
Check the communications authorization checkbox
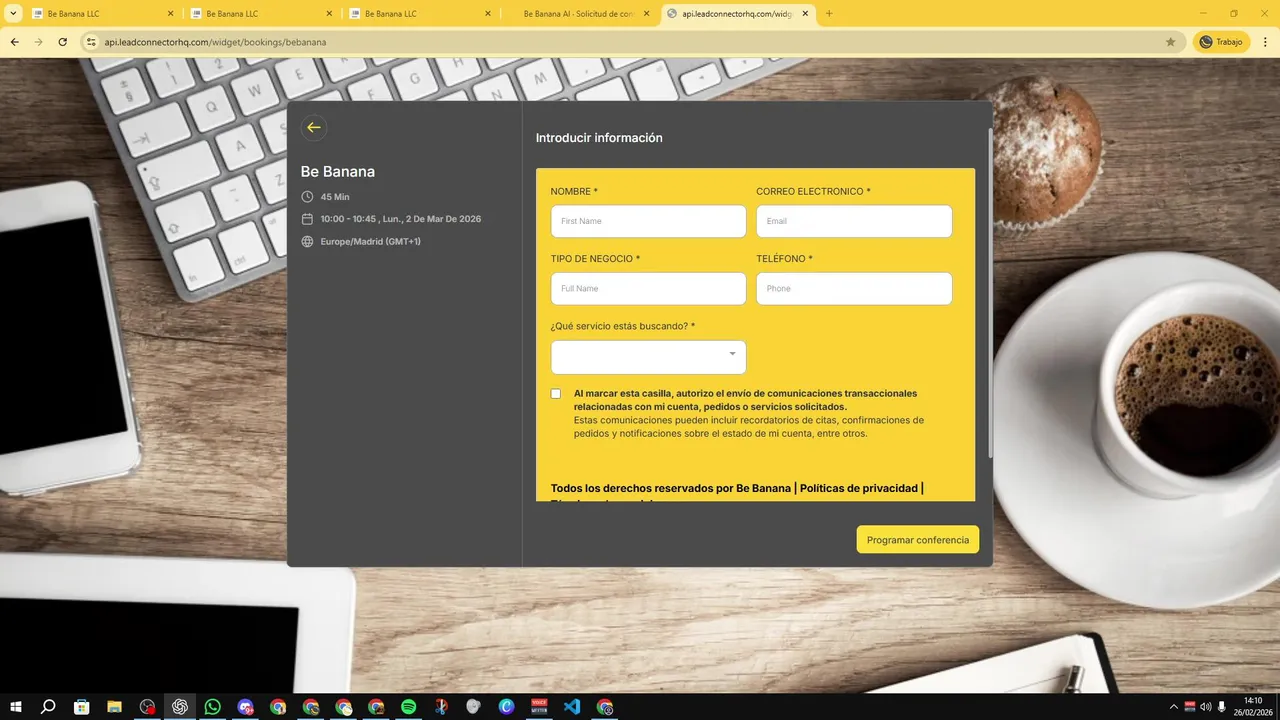pos(556,393)
